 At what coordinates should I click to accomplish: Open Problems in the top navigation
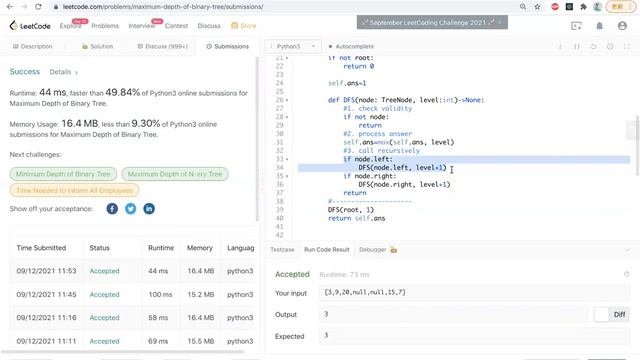click(x=105, y=26)
